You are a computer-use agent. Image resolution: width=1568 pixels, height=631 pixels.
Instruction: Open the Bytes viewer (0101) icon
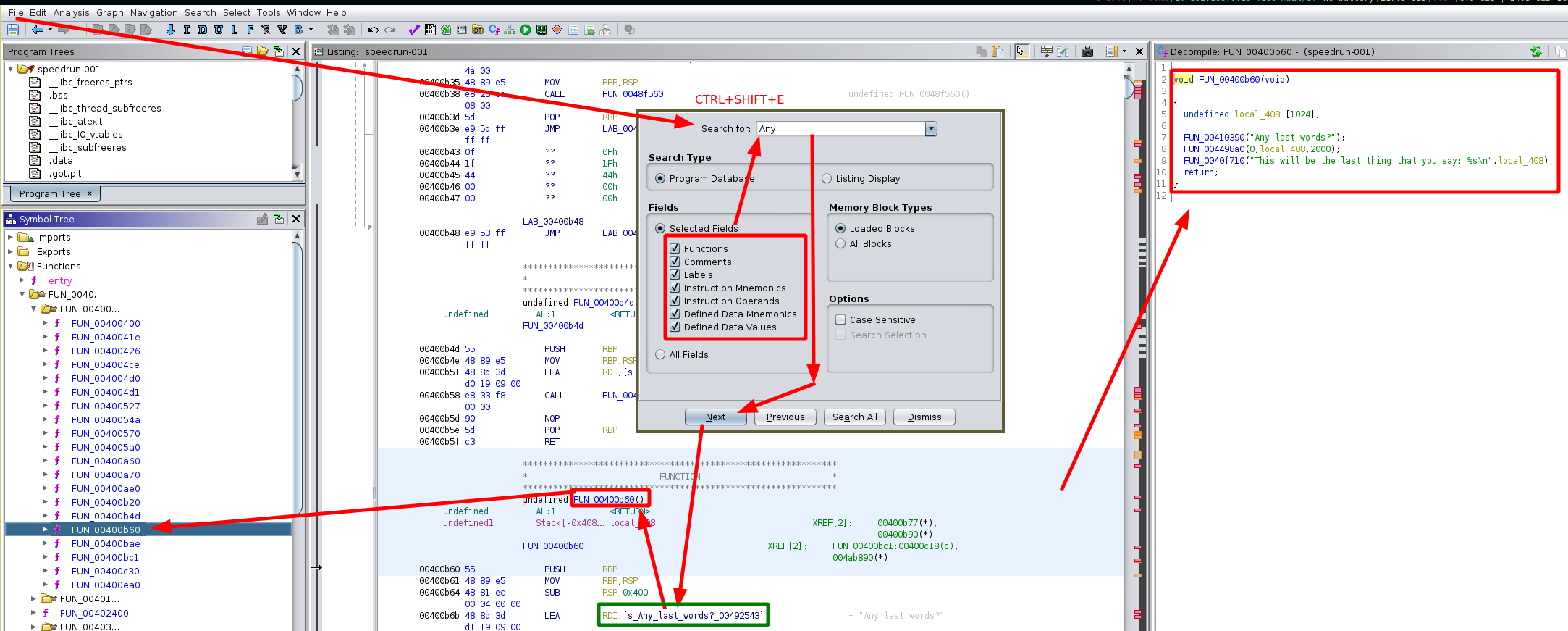click(x=430, y=30)
